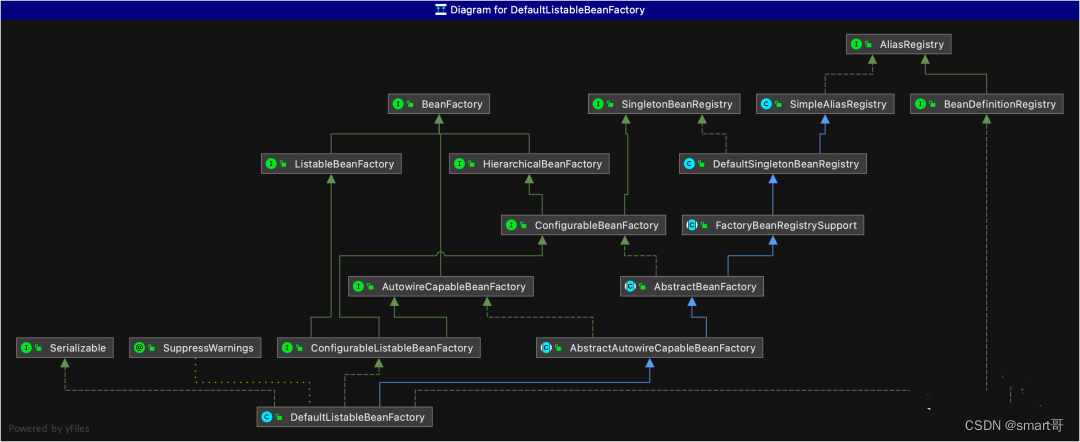Click the 'Diagram for DefaultListableBeanFactory' title text
Image resolution: width=1080 pixels, height=442 pixels.
(547, 10)
